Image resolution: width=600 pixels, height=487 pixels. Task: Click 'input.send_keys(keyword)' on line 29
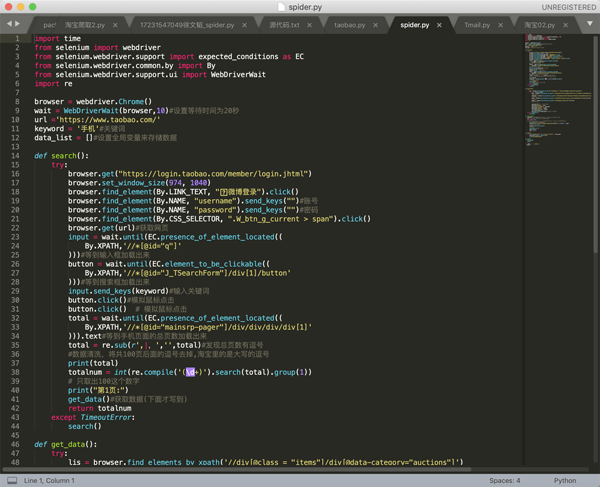[118, 291]
